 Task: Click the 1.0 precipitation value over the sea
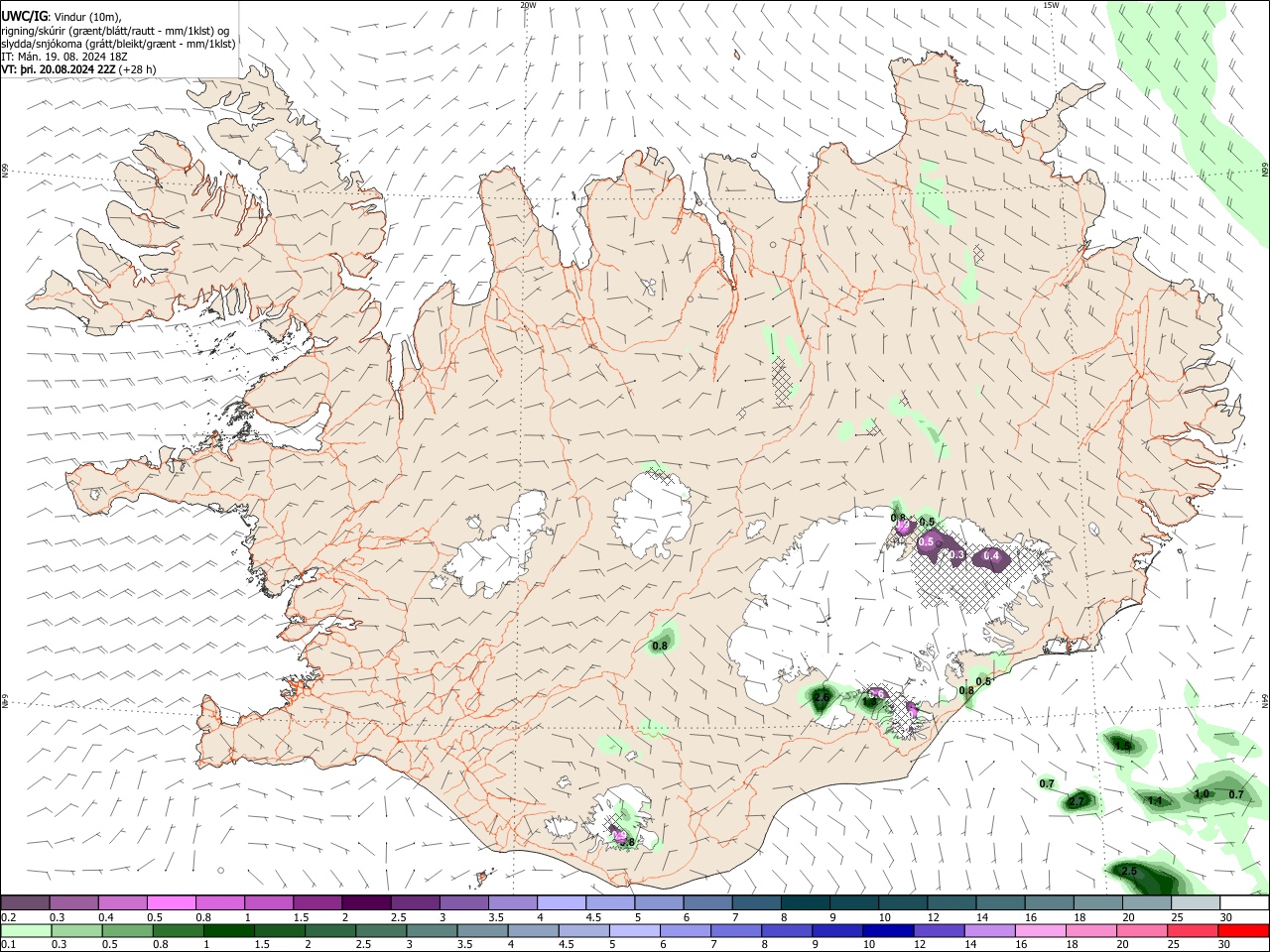(1202, 794)
